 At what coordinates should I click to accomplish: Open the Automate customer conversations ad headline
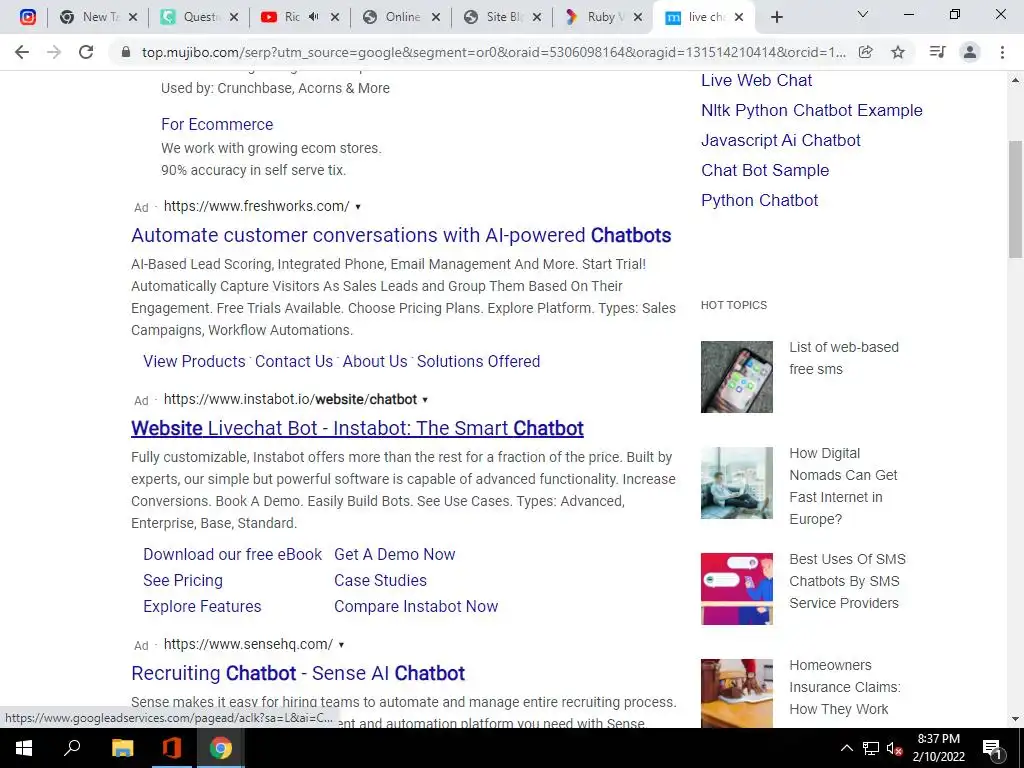401,235
